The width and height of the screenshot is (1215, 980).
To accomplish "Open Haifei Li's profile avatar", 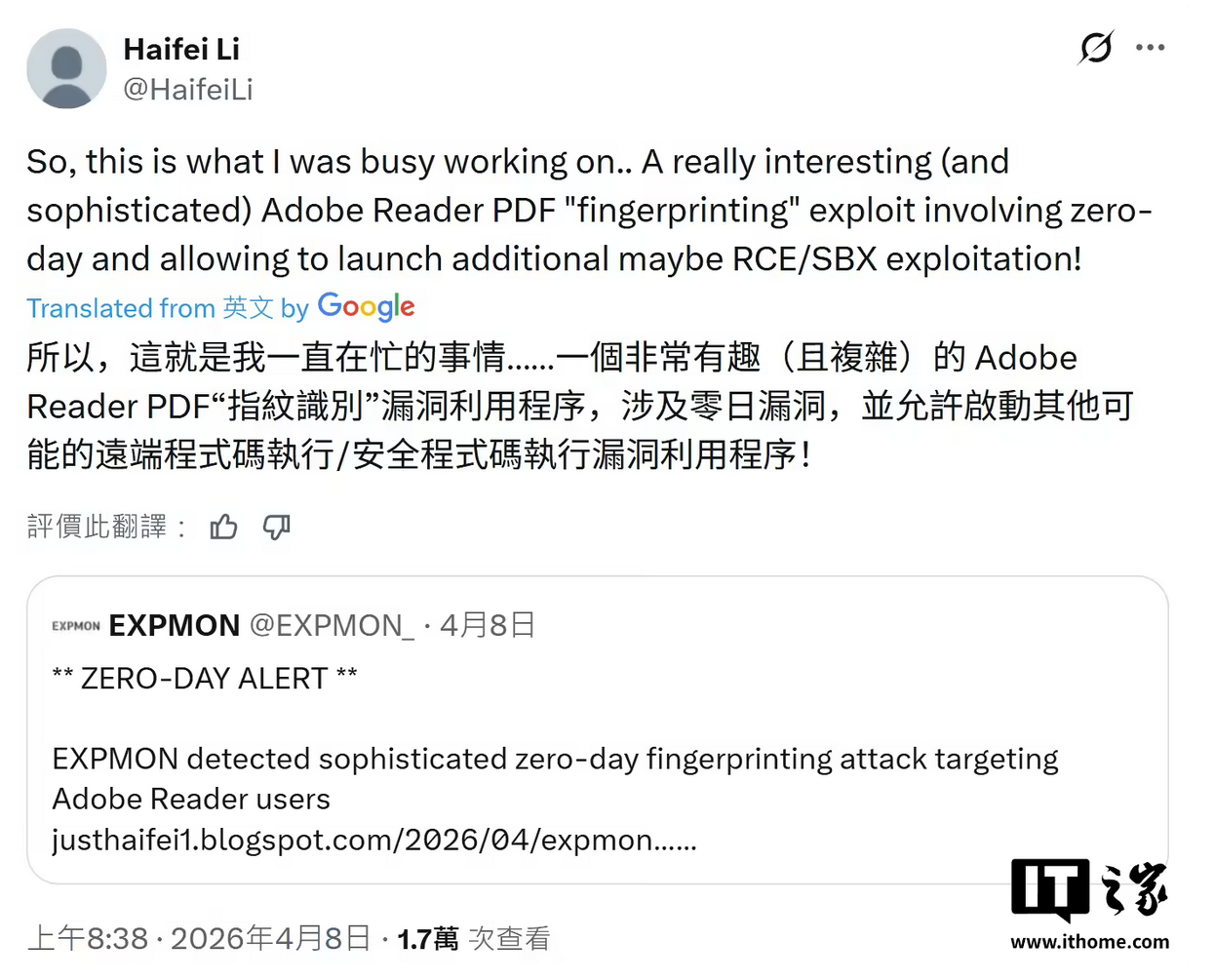I will (x=66, y=68).
